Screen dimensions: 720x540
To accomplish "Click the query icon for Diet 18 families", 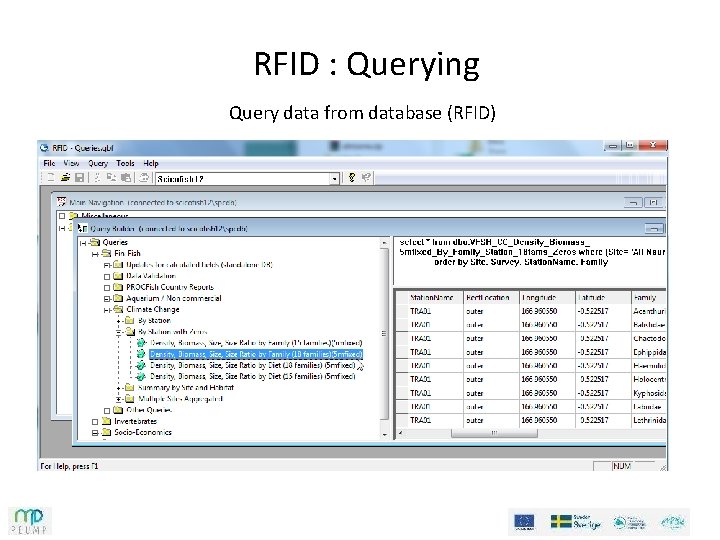I will pyautogui.click(x=141, y=365).
